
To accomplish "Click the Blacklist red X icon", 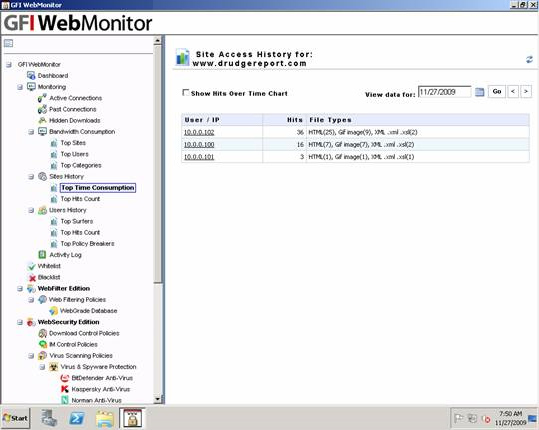I will point(32,277).
